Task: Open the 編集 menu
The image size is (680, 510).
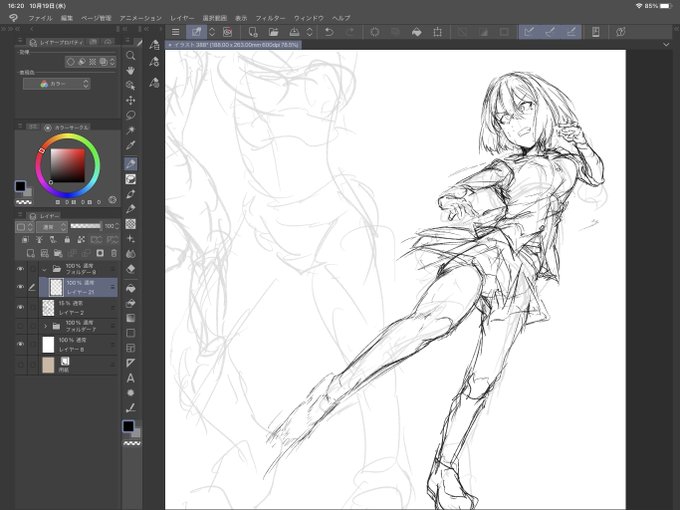Action: 67,18
